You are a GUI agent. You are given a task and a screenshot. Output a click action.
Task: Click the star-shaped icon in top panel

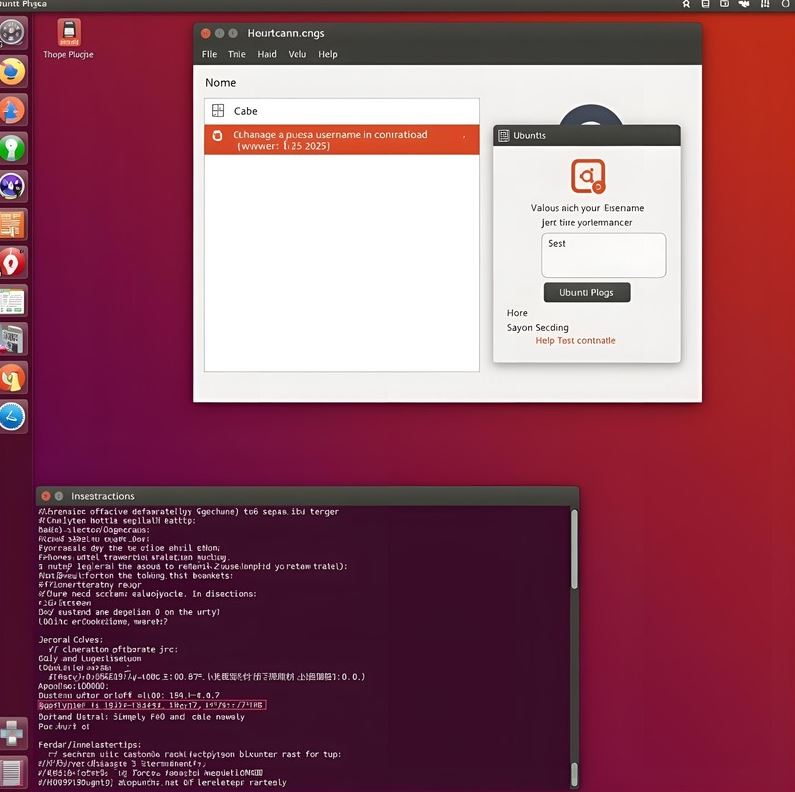686,4
